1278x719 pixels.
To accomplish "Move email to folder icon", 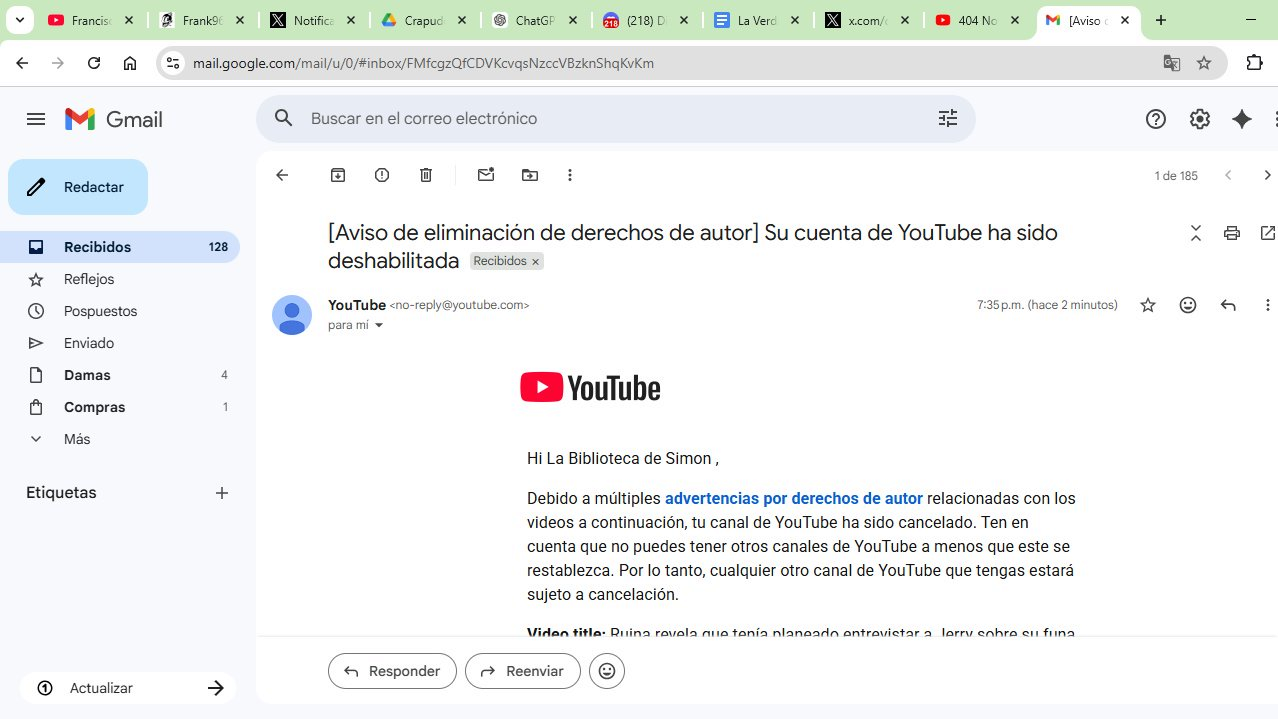I will 530,175.
